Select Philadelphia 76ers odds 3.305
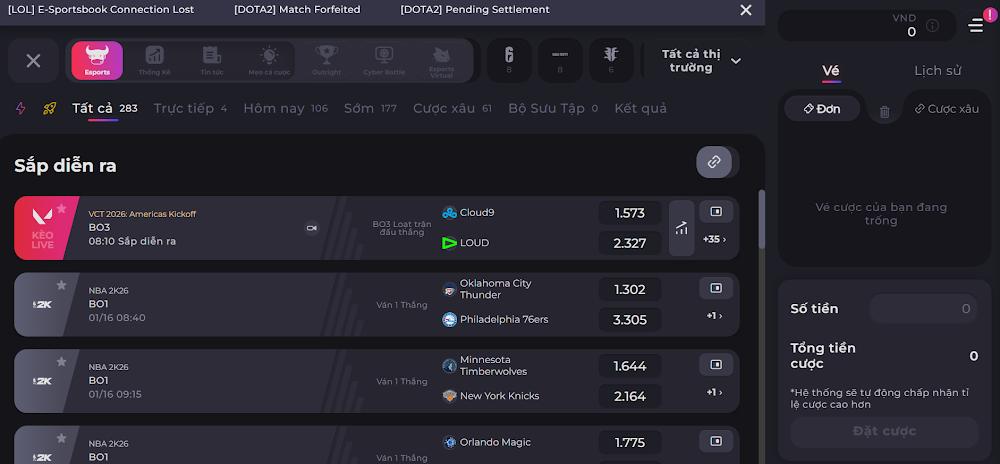The width and height of the screenshot is (1000, 464). pyautogui.click(x=629, y=319)
